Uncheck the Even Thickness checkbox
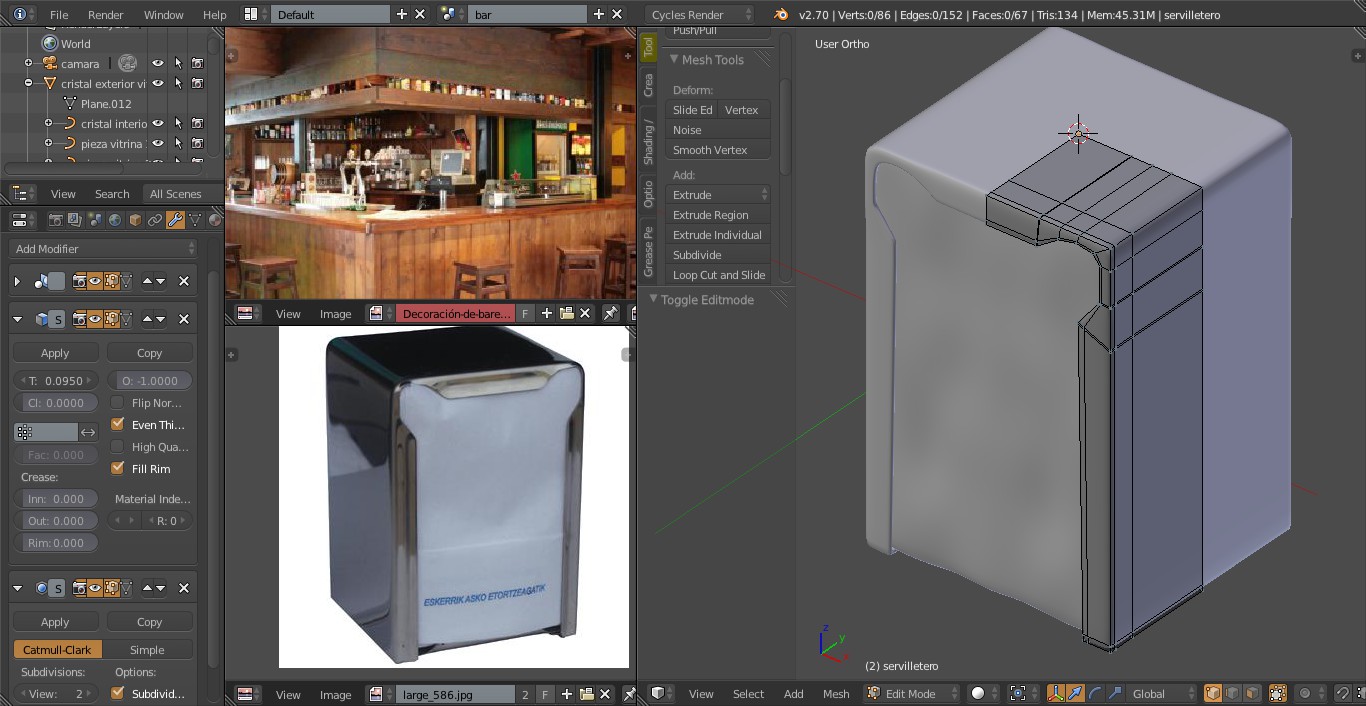Viewport: 1366px width, 706px height. tap(117, 424)
